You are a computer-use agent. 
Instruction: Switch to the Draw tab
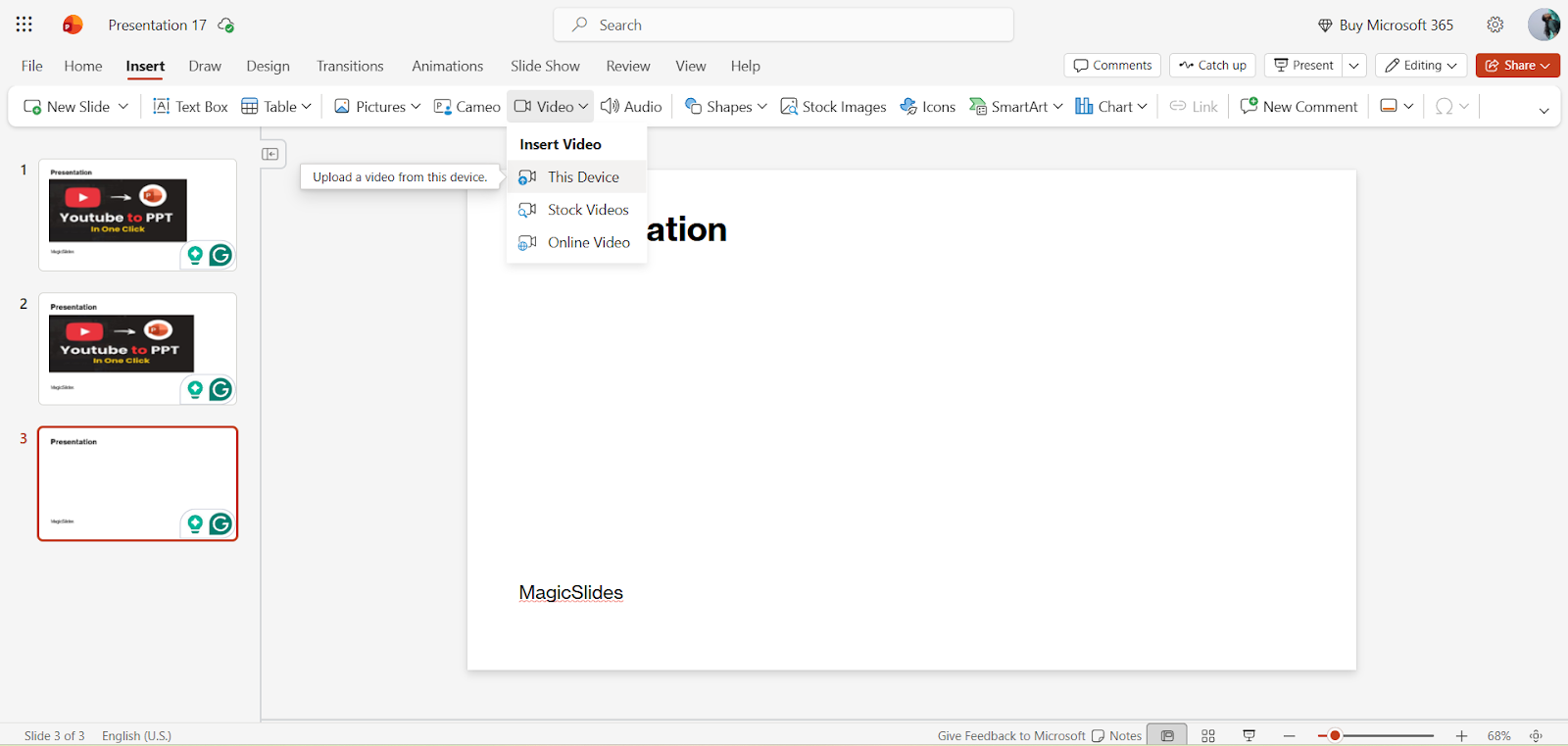(205, 66)
